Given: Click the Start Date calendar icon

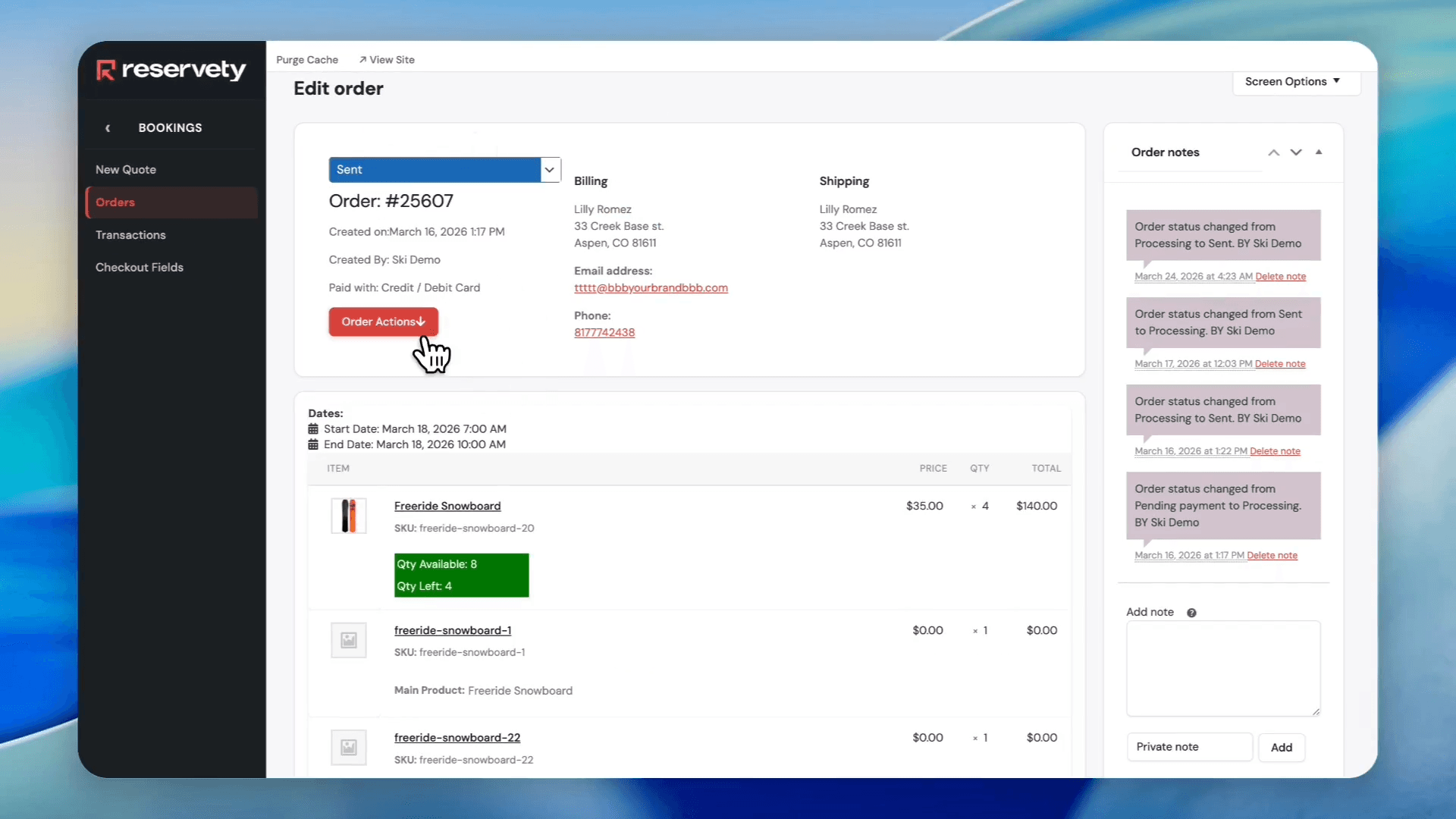Looking at the screenshot, I should tap(313, 429).
